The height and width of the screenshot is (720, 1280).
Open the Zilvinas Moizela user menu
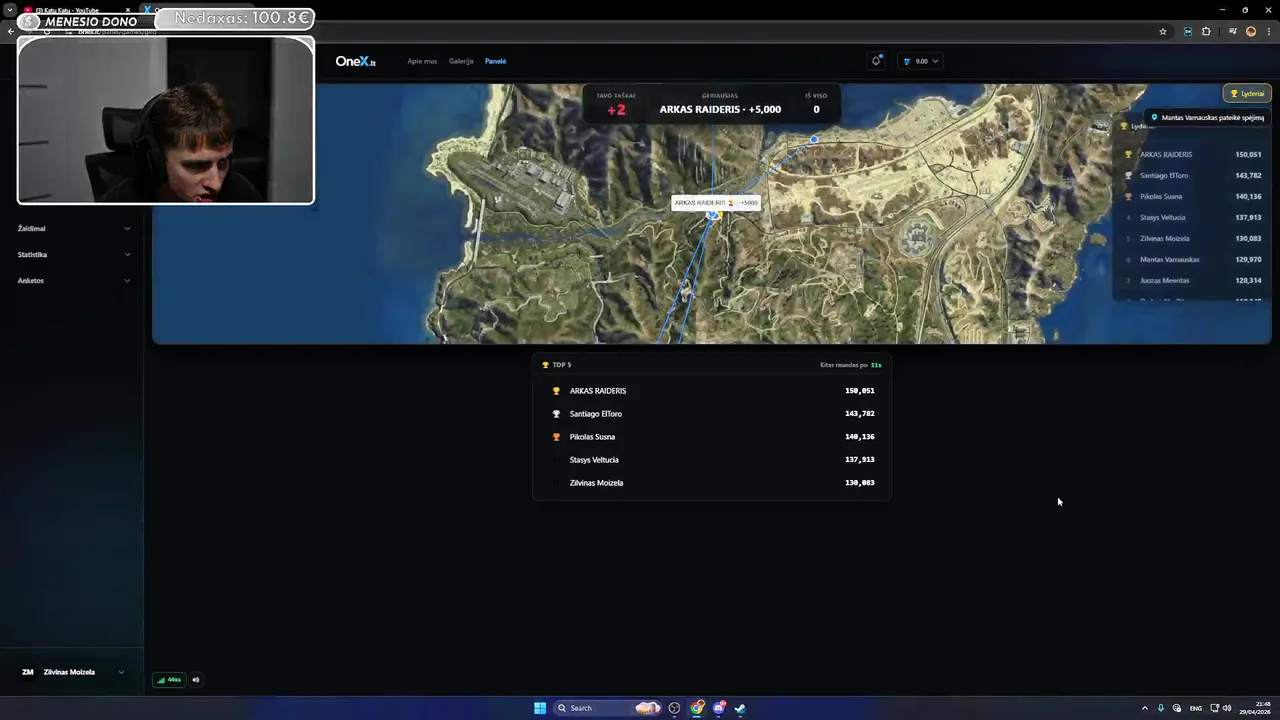pos(73,672)
